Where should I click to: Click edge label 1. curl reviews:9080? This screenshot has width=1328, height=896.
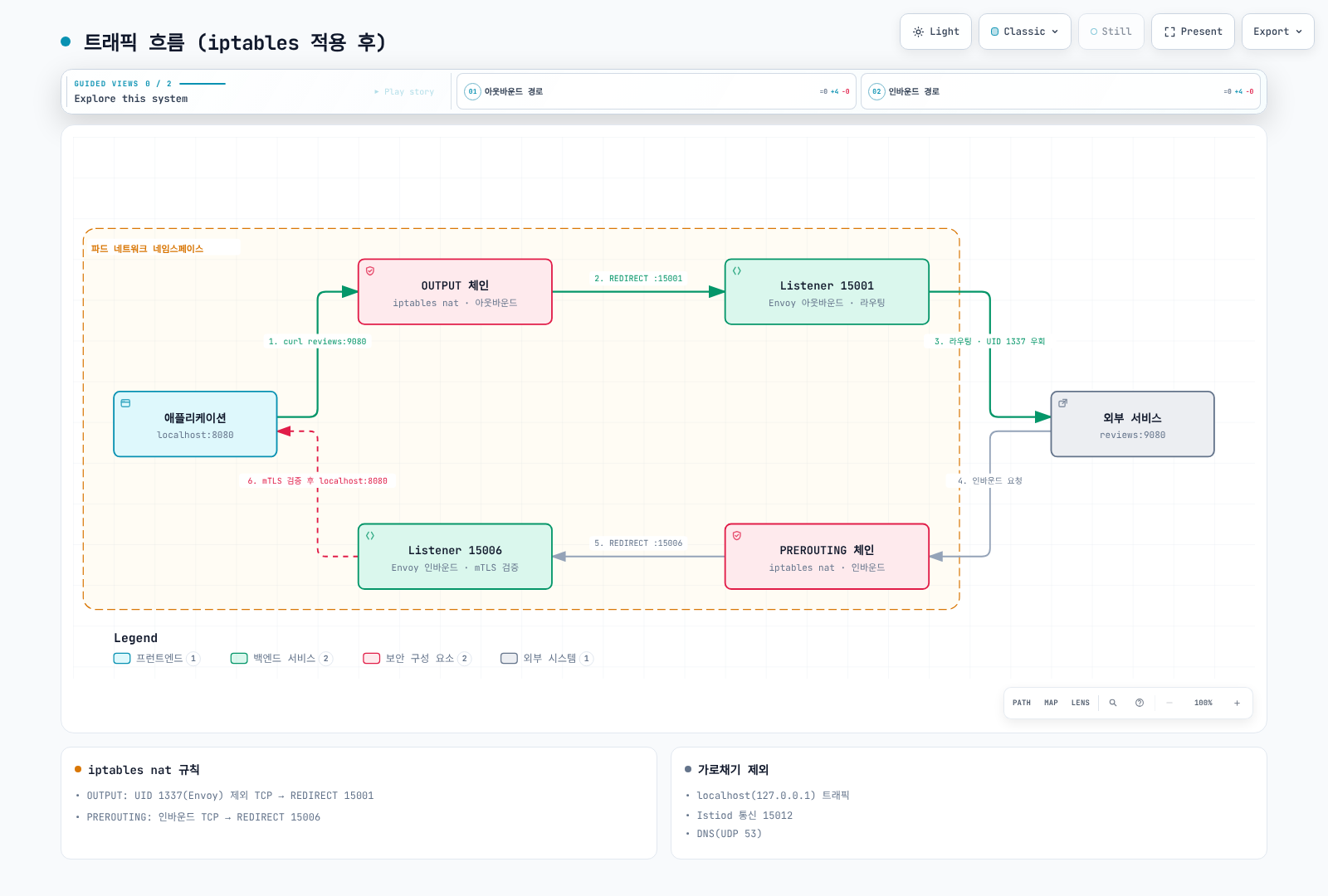[317, 342]
